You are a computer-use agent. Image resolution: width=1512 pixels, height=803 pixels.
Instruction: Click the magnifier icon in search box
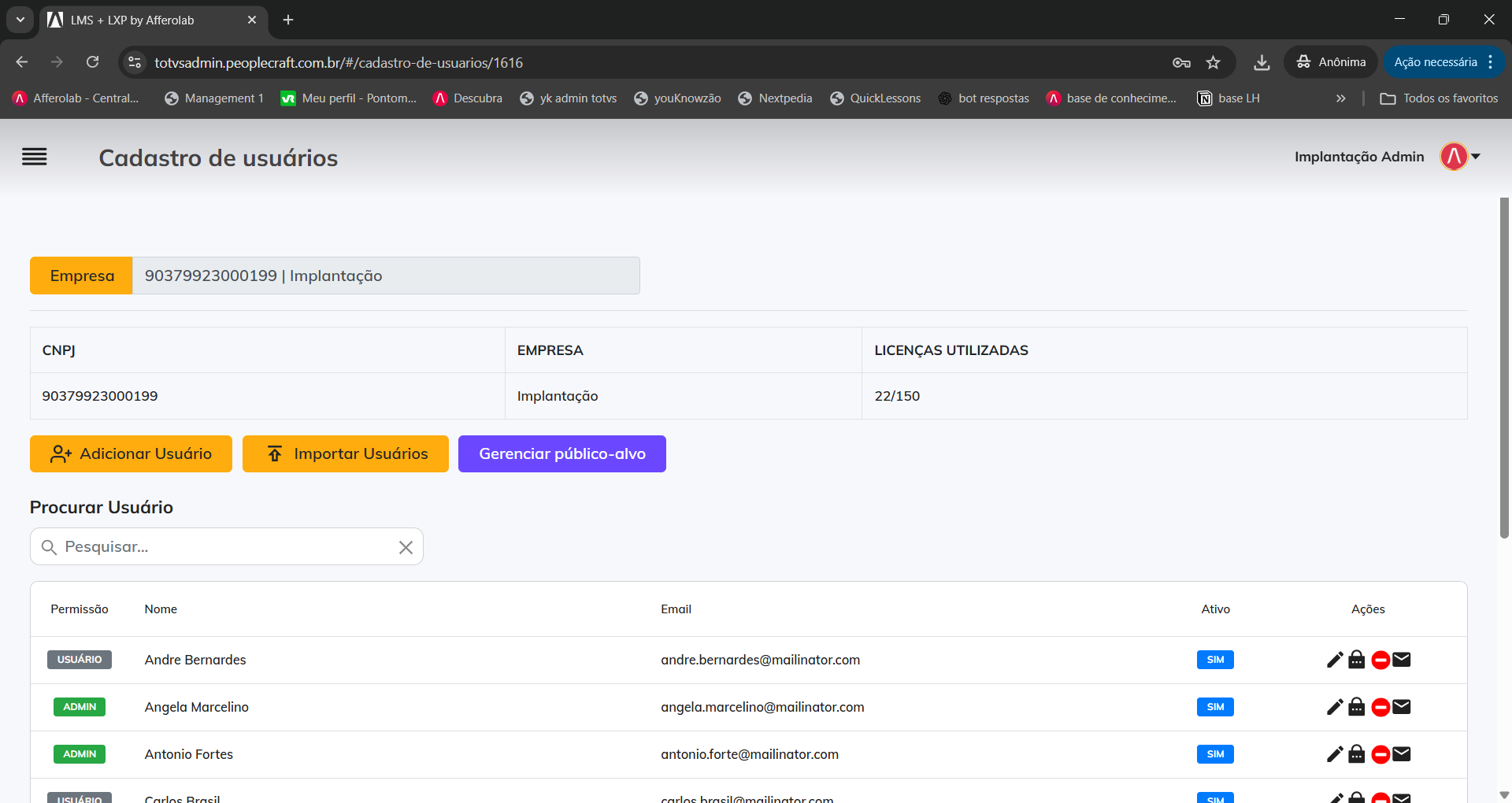49,547
